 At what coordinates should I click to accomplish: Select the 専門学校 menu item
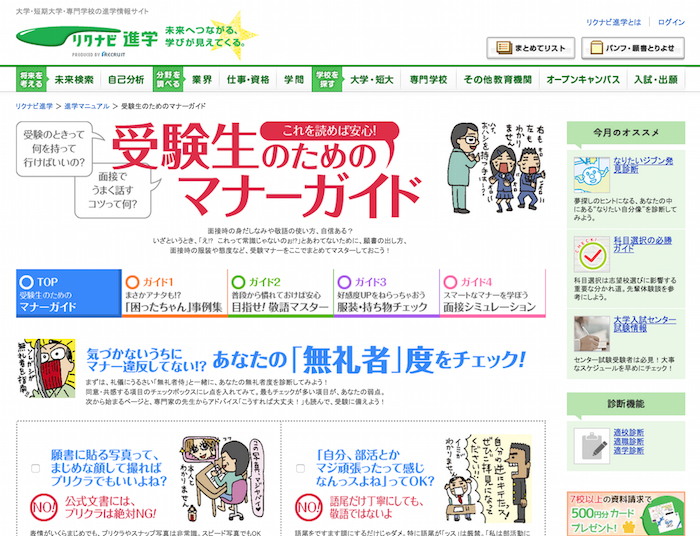(x=429, y=80)
